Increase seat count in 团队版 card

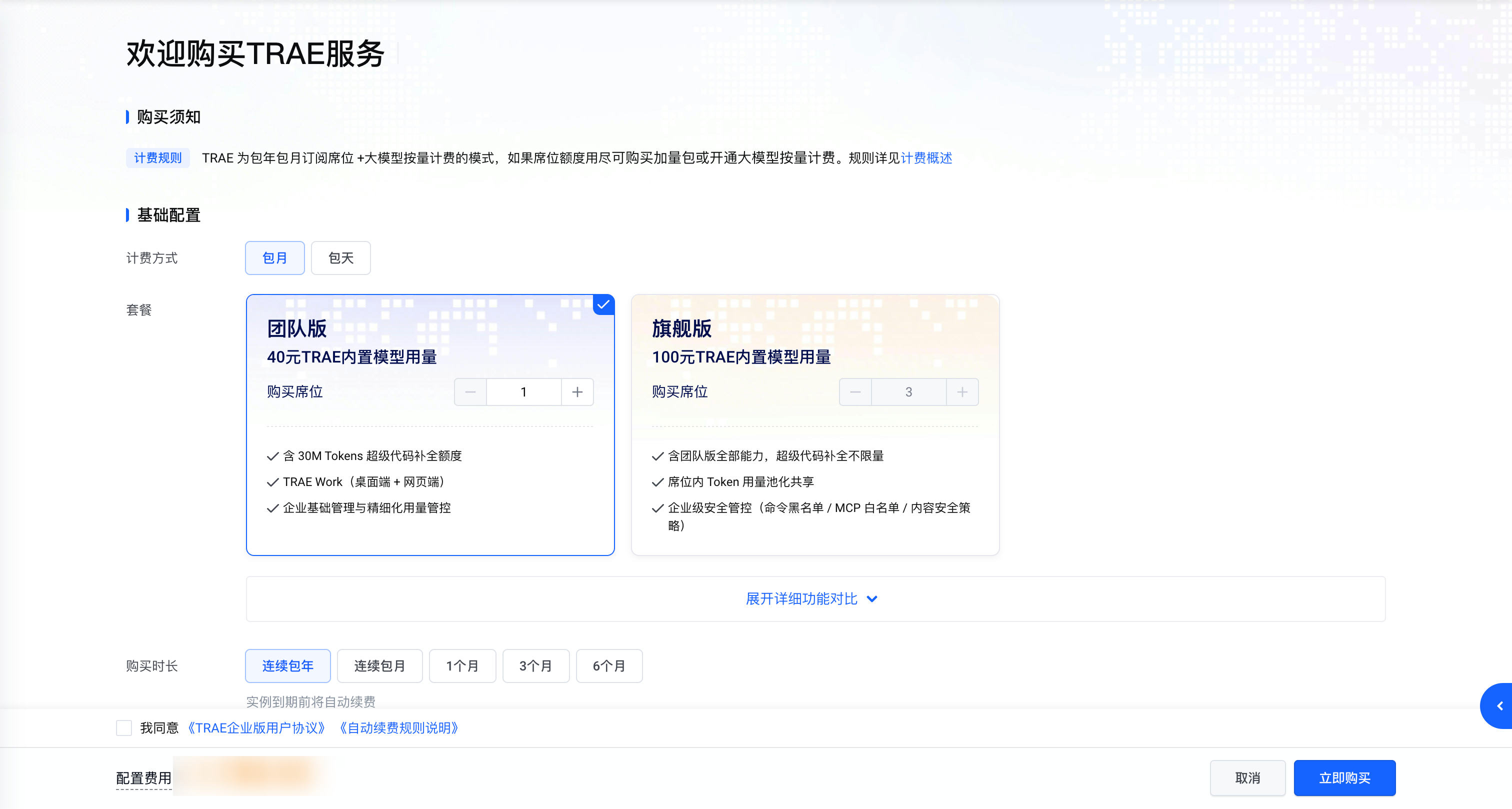pyautogui.click(x=577, y=392)
